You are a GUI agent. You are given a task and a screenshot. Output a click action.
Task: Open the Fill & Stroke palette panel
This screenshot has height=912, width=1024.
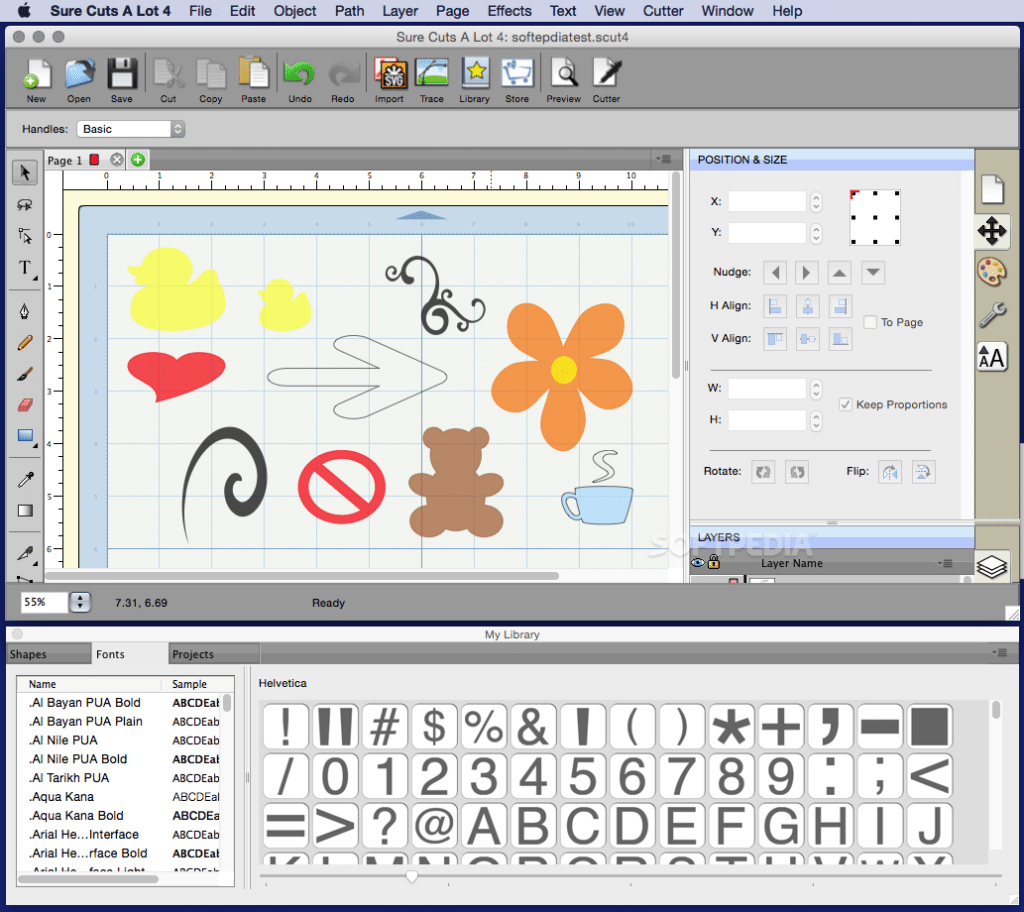tap(992, 272)
